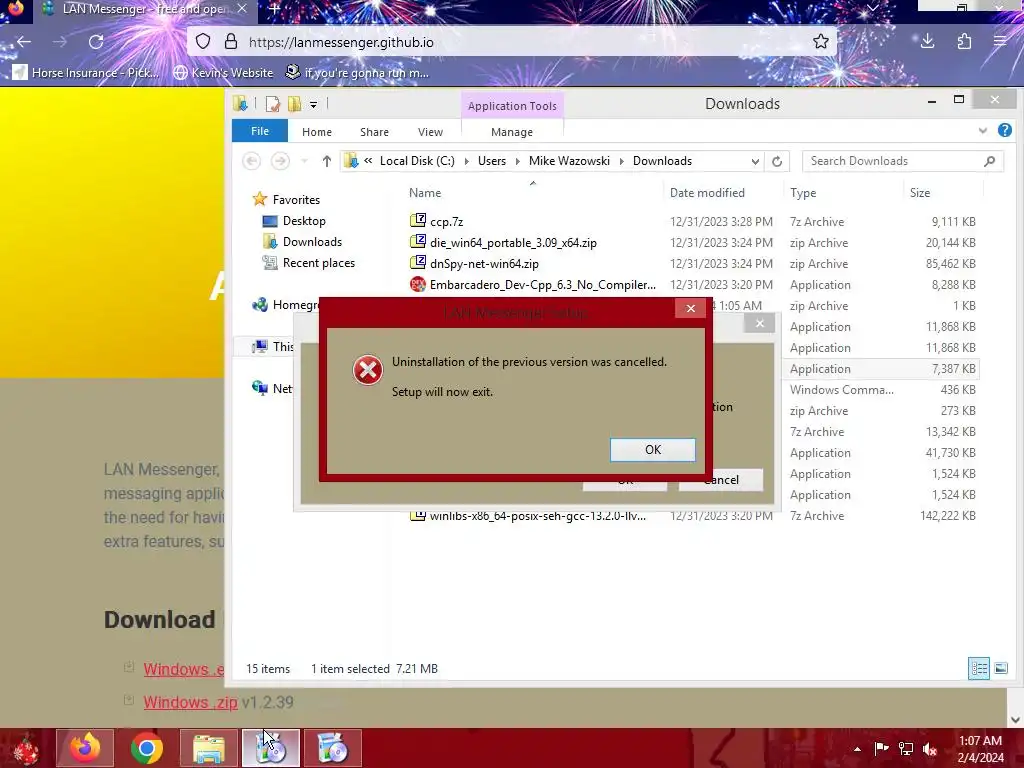Select Recent places in sidebar
This screenshot has height=768, width=1024.
coord(318,263)
